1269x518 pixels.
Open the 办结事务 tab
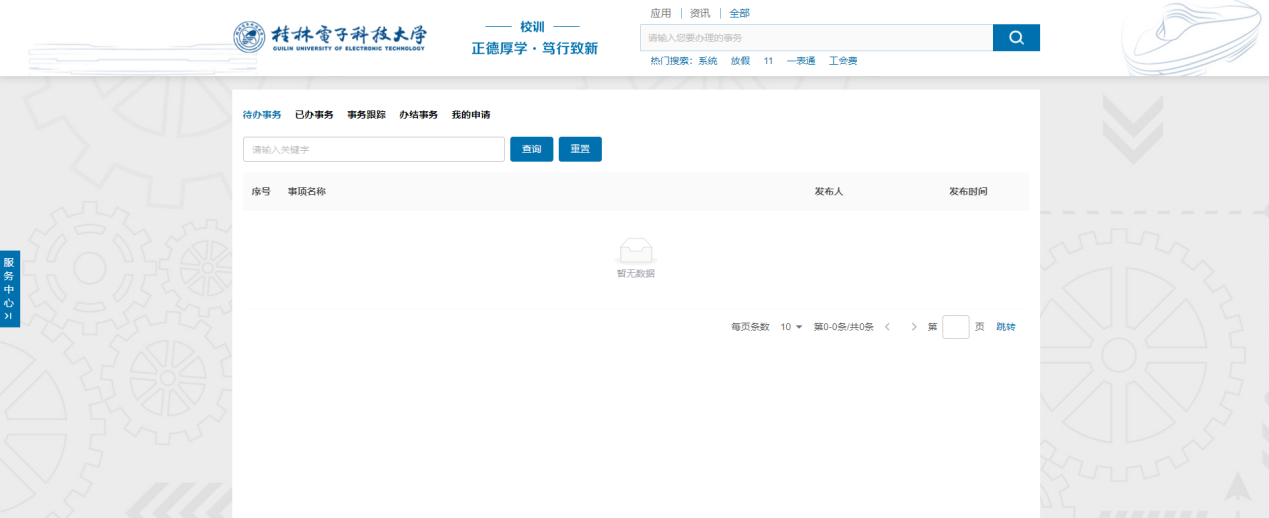(418, 115)
